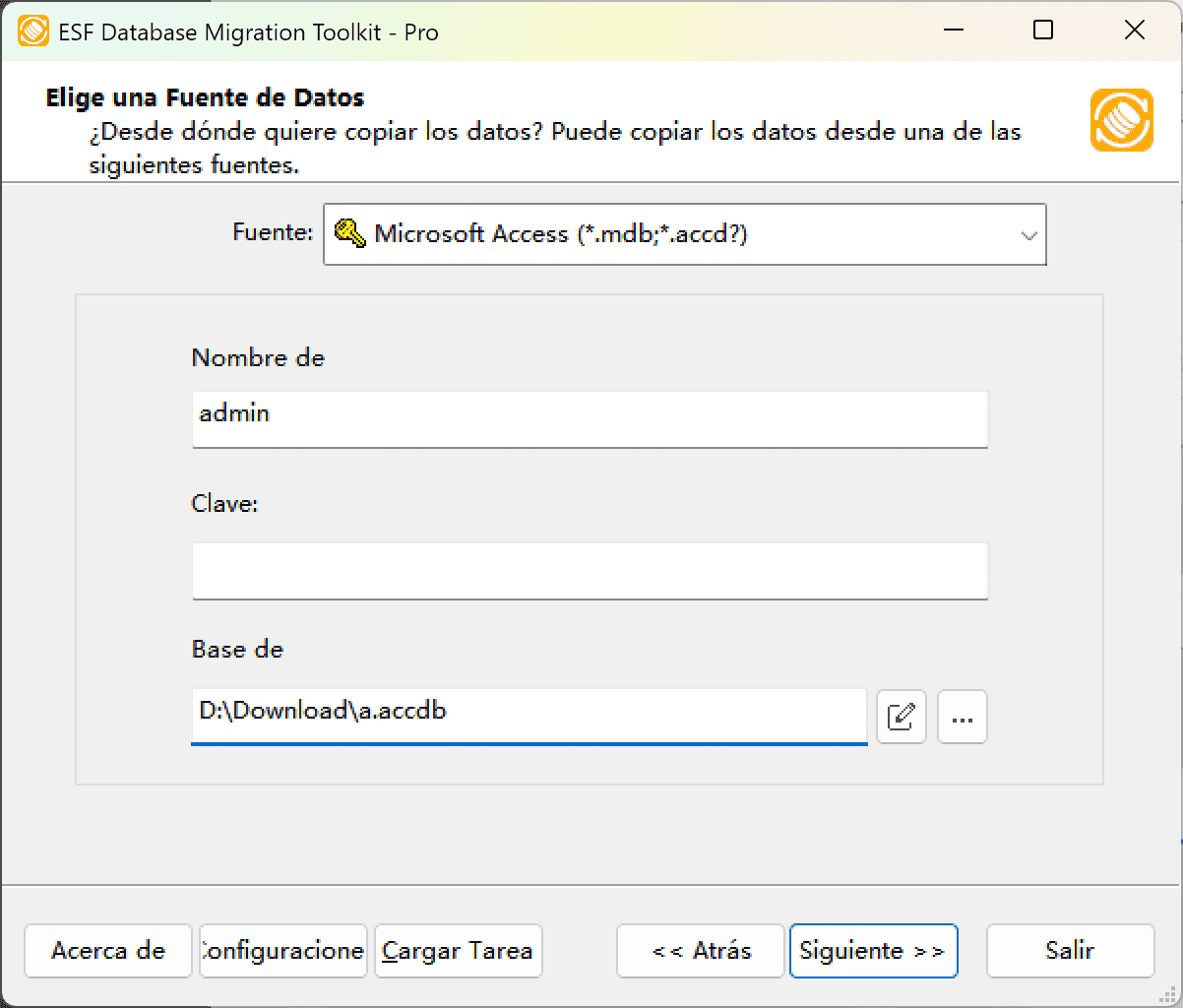This screenshot has width=1183, height=1008.
Task: Click the browse ellipsis icon for database file
Action: click(x=962, y=717)
